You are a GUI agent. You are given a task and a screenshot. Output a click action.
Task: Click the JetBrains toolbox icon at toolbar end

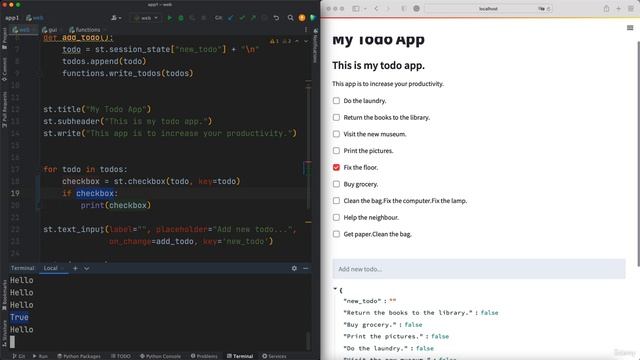coord(313,18)
